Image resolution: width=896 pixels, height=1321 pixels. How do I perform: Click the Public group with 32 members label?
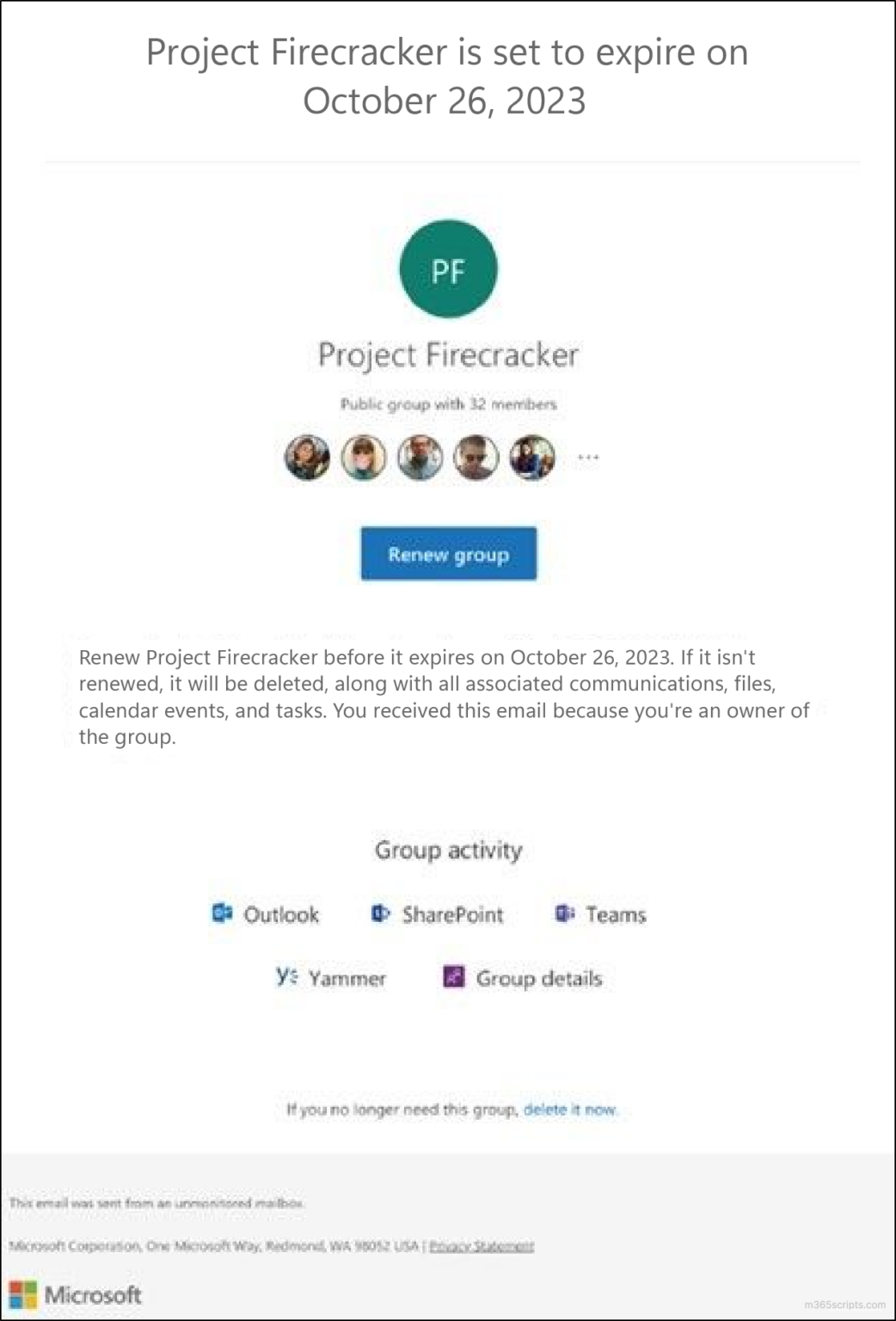click(449, 402)
